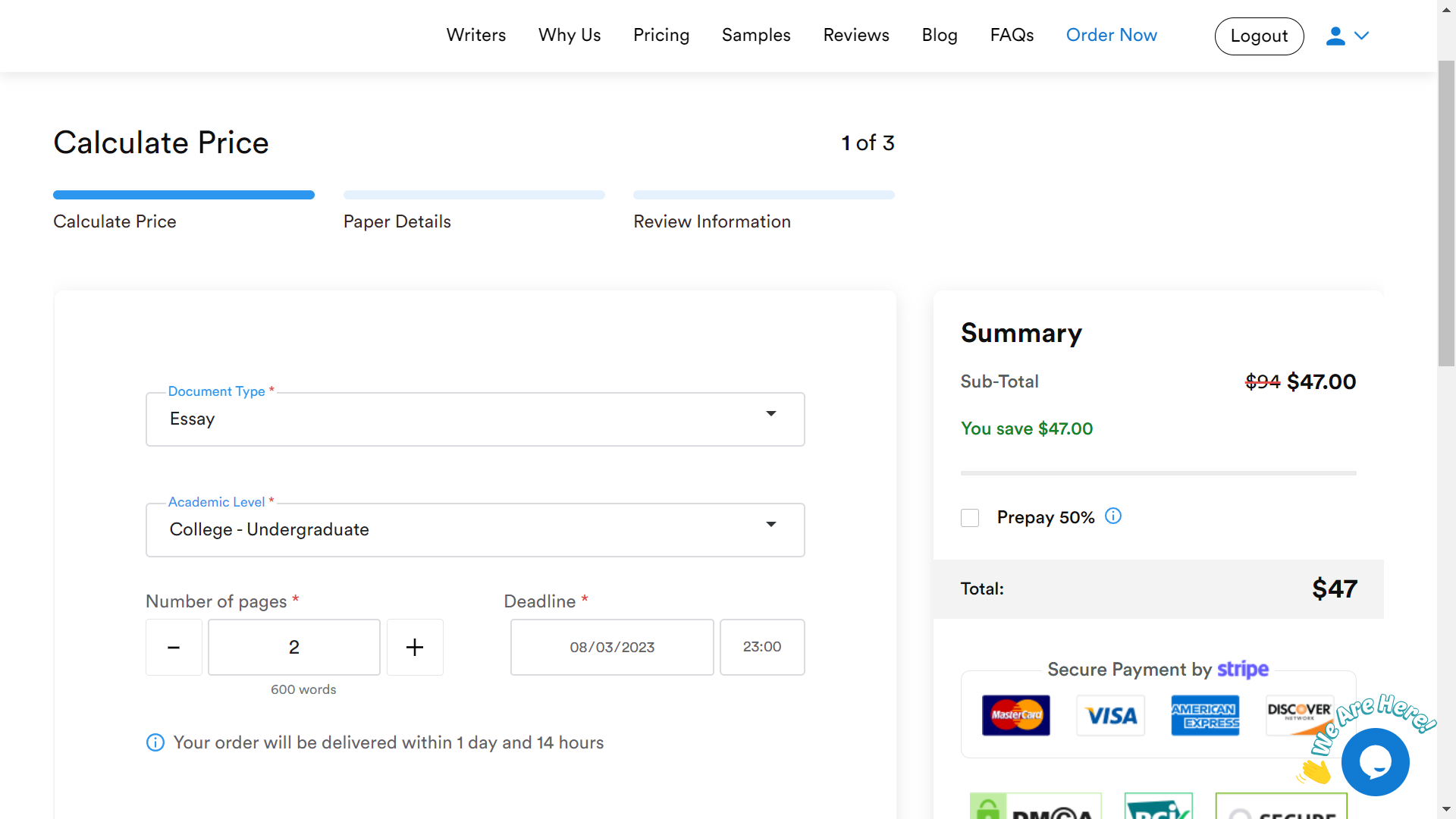This screenshot has height=819, width=1456.
Task: Click the Prepay 50% info icon
Action: [x=1112, y=516]
